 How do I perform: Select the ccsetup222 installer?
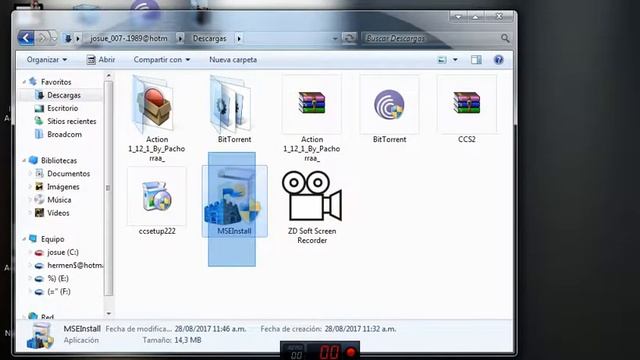coord(157,196)
